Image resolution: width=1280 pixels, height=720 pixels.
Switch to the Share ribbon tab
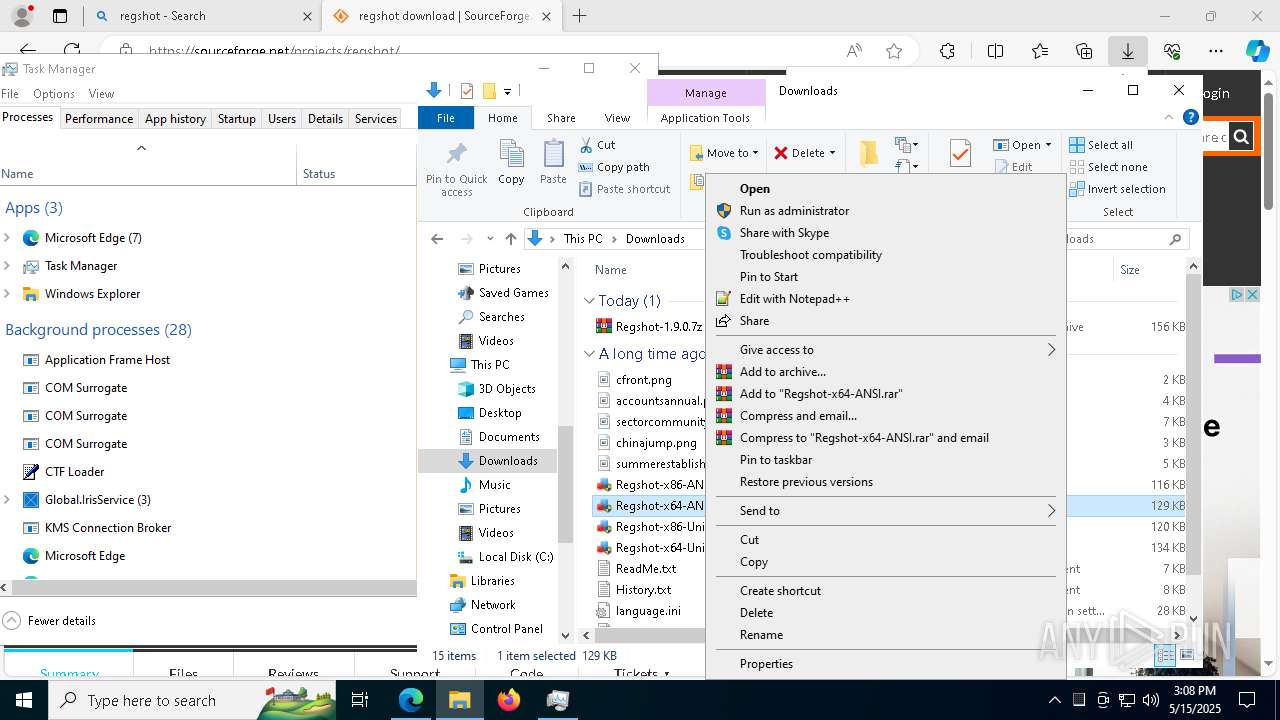[561, 118]
